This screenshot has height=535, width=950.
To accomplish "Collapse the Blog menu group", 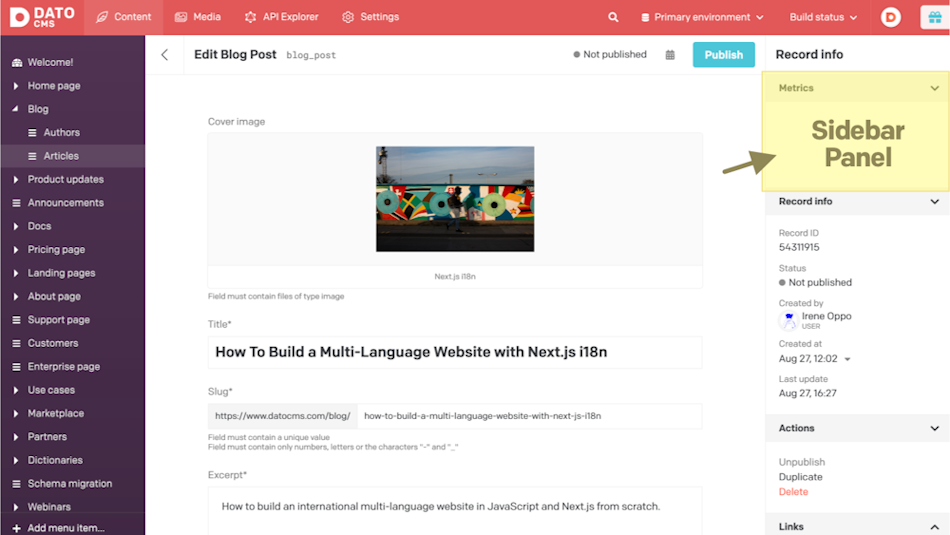I will (x=16, y=109).
